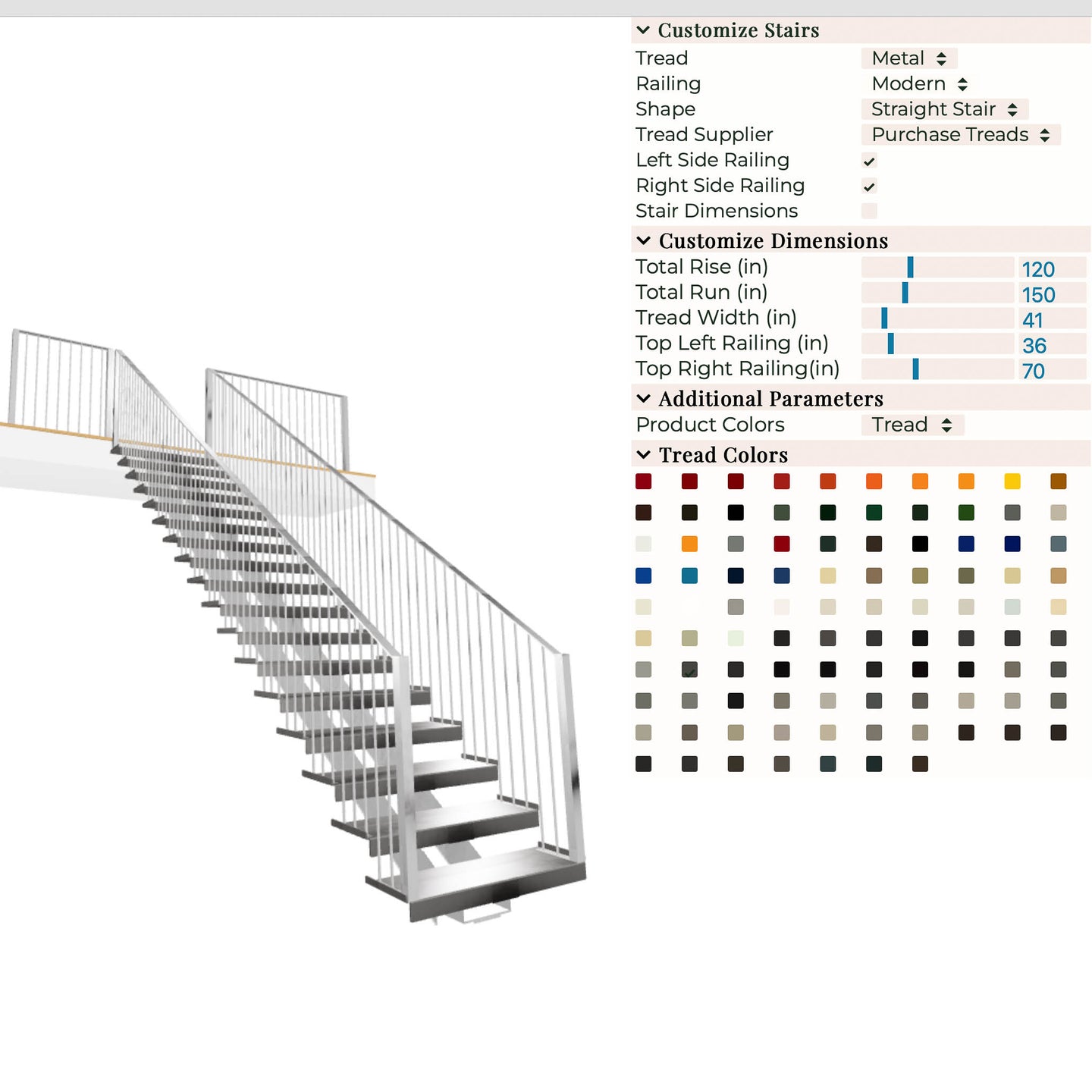Collapse the Tread Colors section
The width and height of the screenshot is (1092, 1092).
[x=644, y=455]
